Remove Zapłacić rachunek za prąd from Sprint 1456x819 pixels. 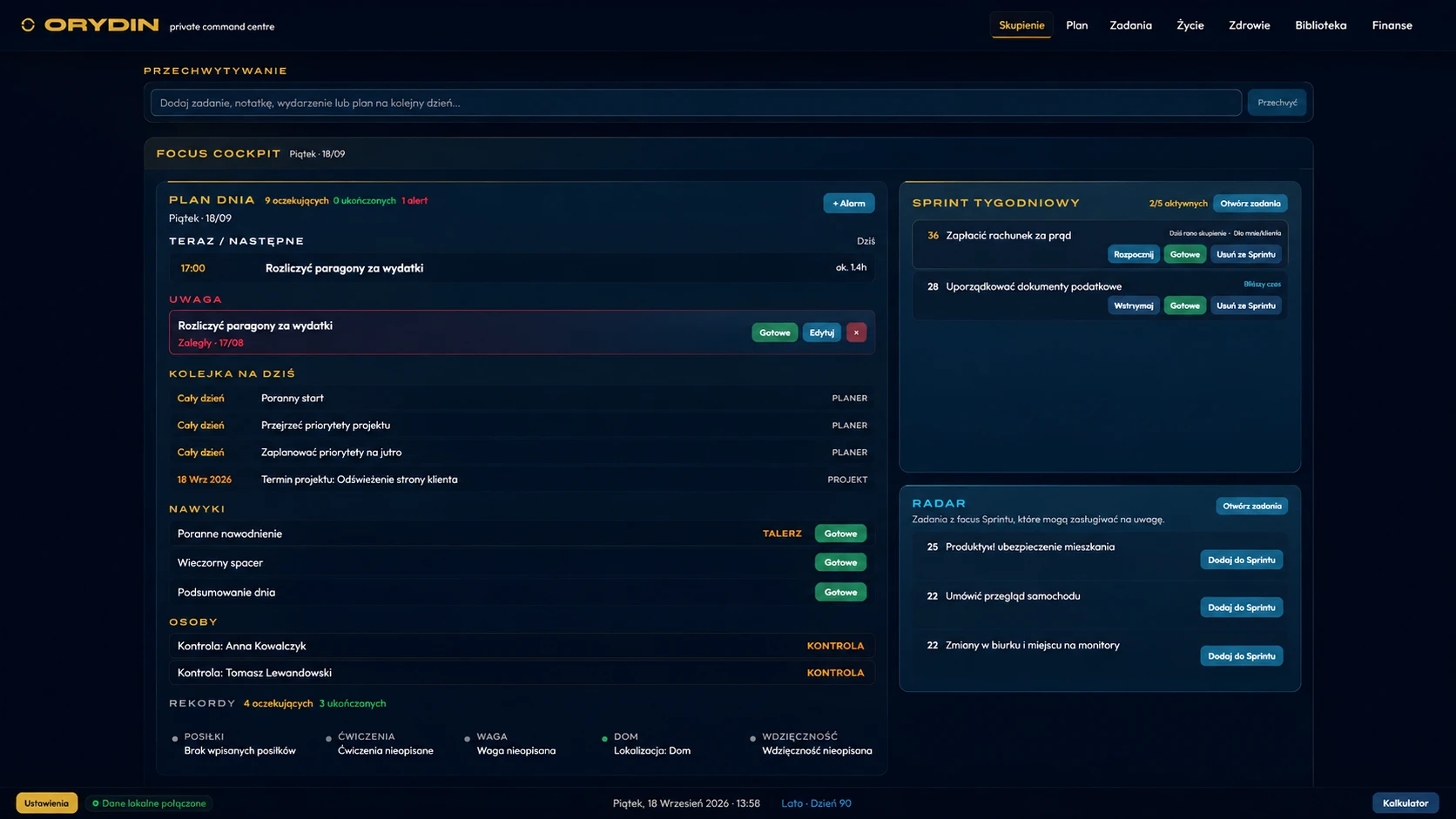pos(1245,254)
